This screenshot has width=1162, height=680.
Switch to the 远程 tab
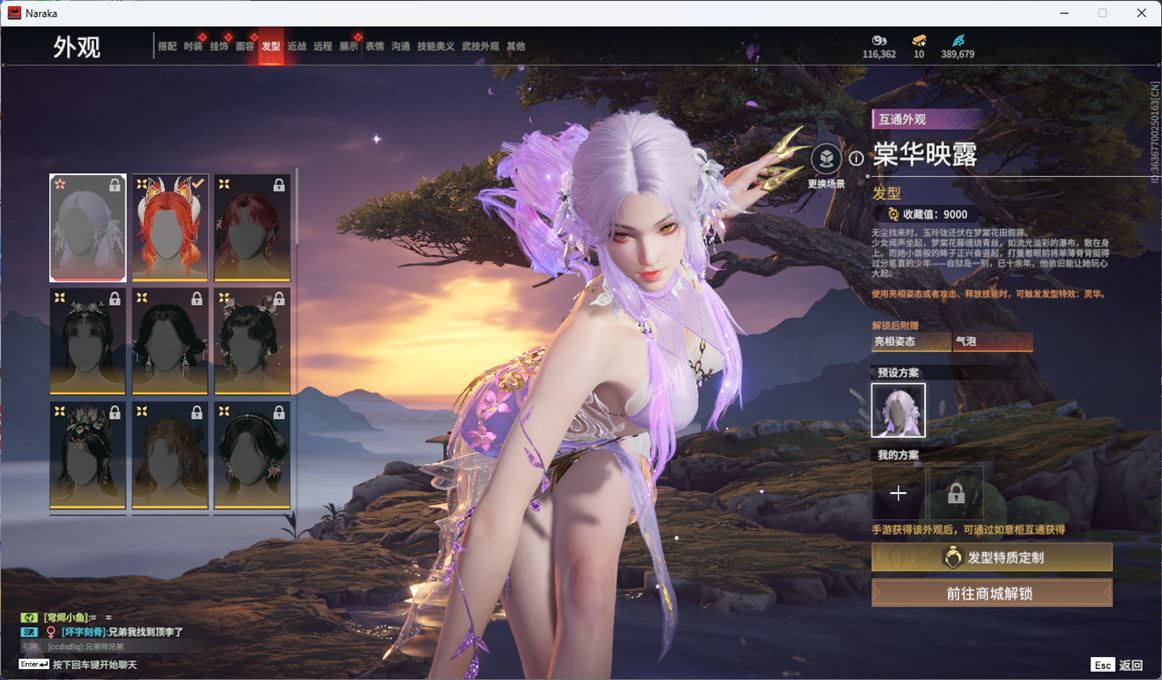pos(322,46)
